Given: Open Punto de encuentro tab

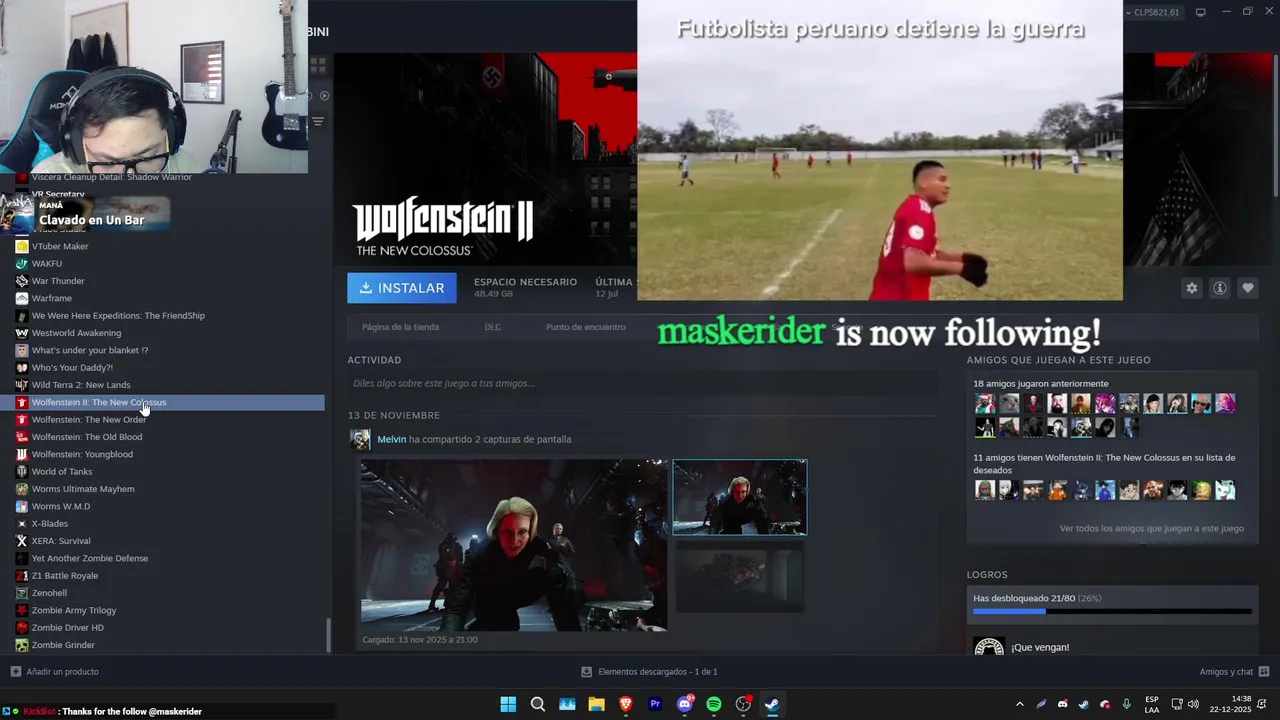Looking at the screenshot, I should pyautogui.click(x=586, y=327).
